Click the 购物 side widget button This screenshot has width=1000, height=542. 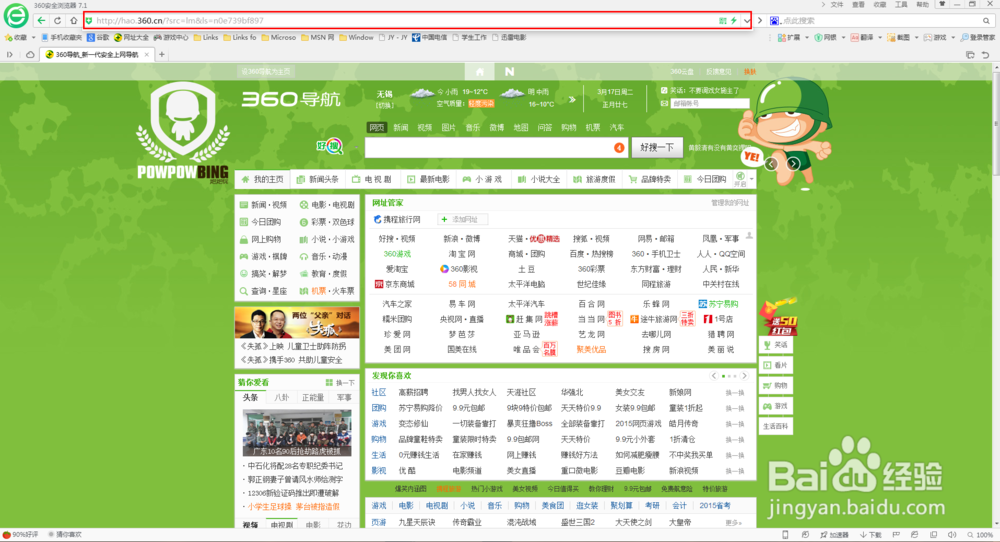coord(776,385)
